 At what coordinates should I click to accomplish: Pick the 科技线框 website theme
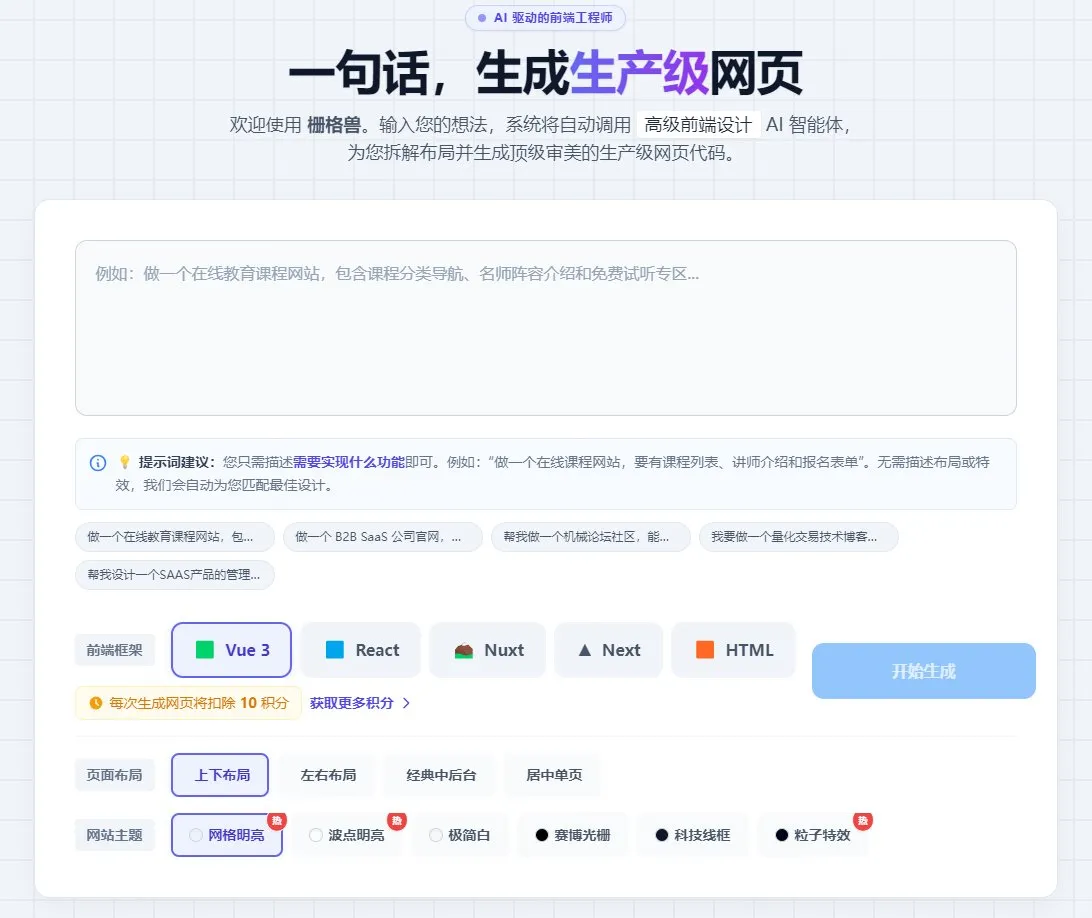[693, 834]
